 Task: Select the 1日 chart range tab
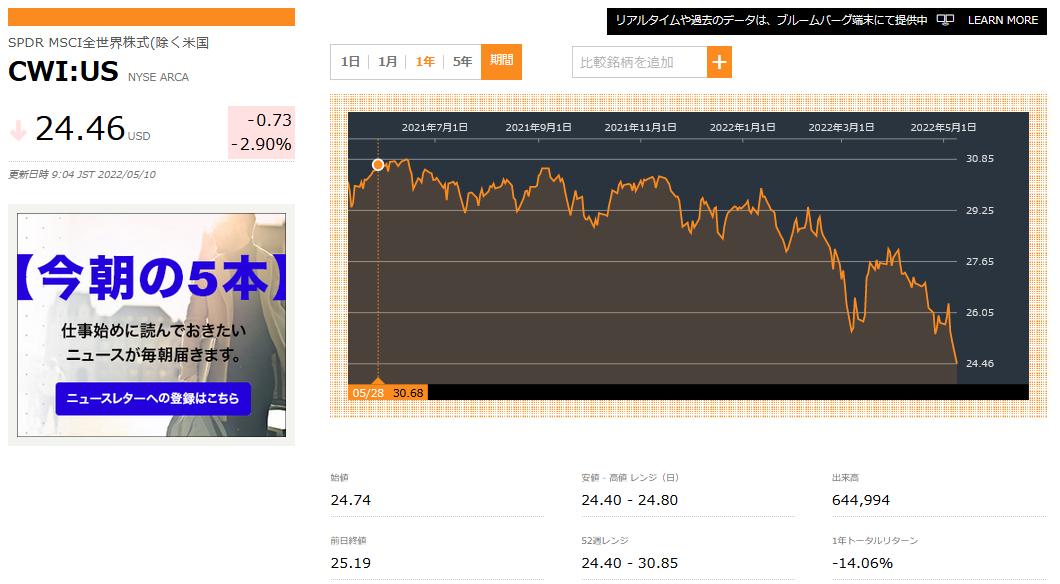pos(350,62)
